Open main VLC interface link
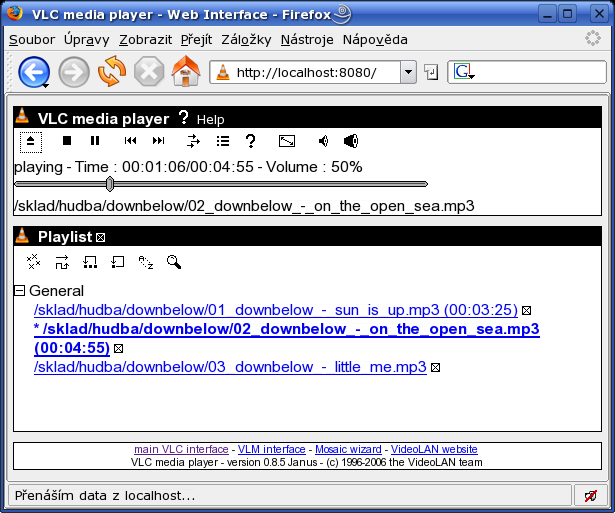Viewport: 615px width, 513px height. tap(181, 449)
